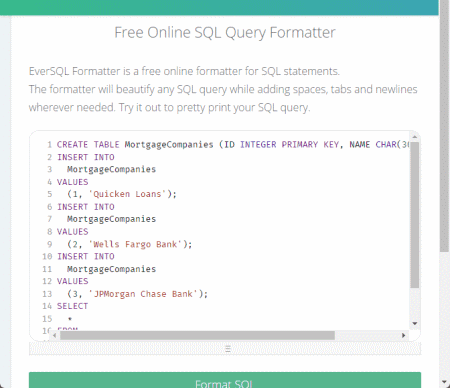This screenshot has height=388, width=450.
Task: Click MortgageCompanies on line 11
Action: click(x=111, y=269)
